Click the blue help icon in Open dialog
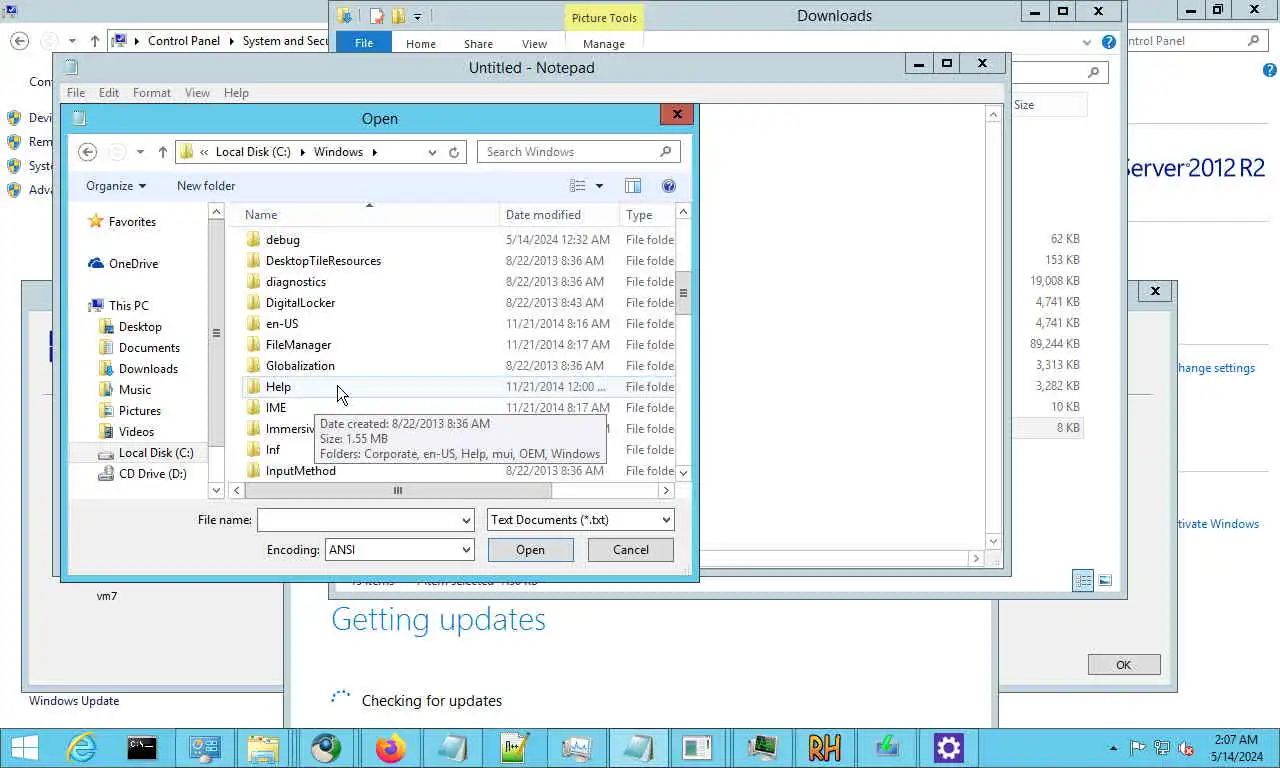 [x=669, y=186]
